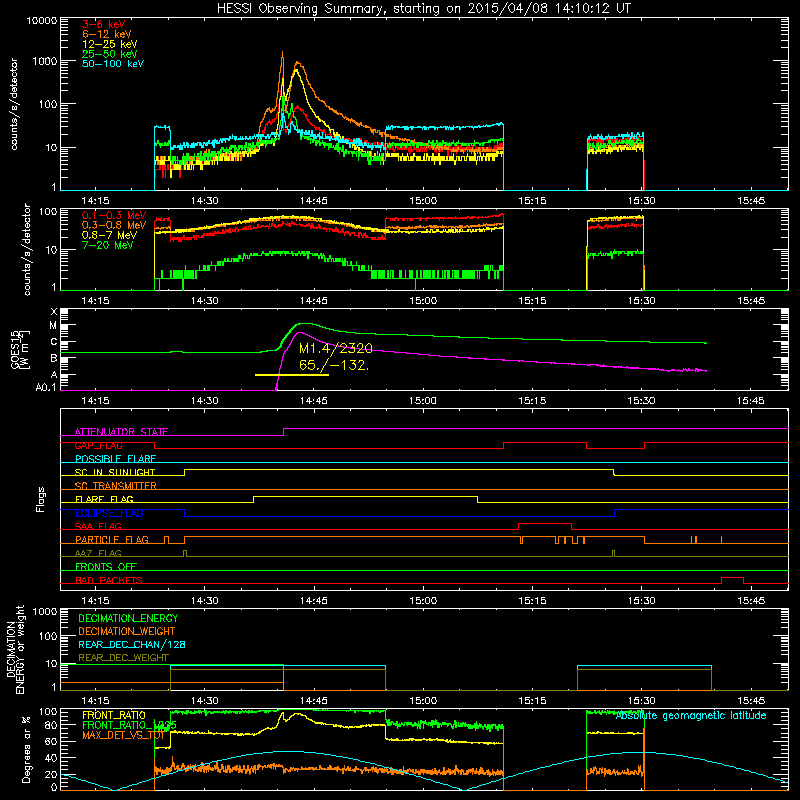Click the counts/s/detector axis label of top panel
The height and width of the screenshot is (800, 800).
coord(14,104)
